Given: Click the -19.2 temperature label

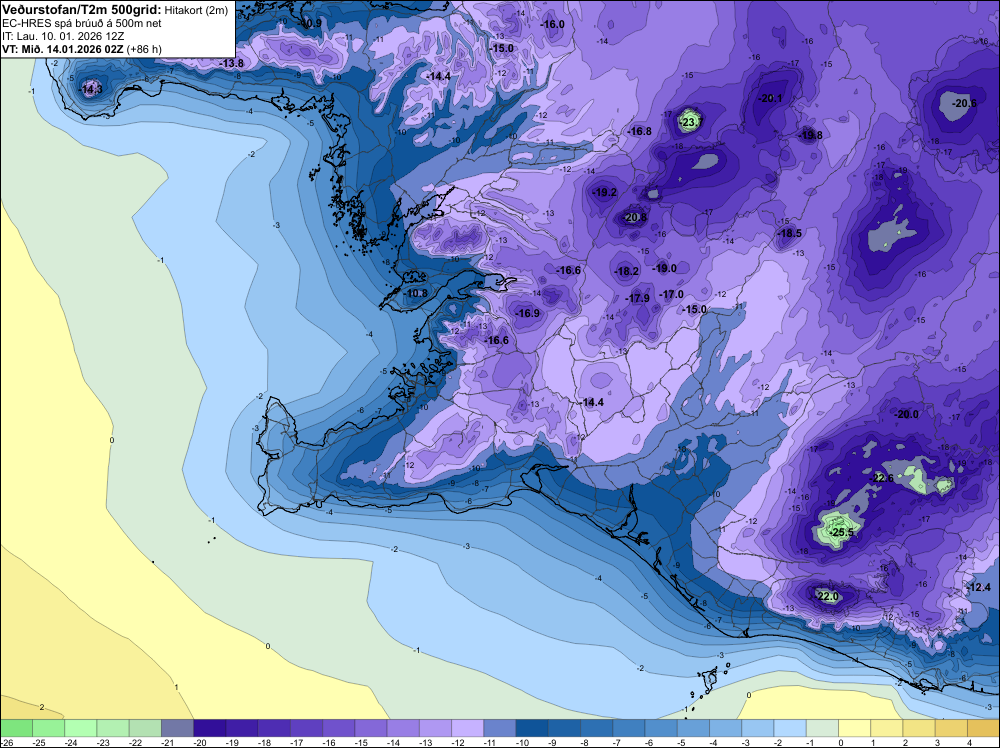Looking at the screenshot, I should coord(604,192).
